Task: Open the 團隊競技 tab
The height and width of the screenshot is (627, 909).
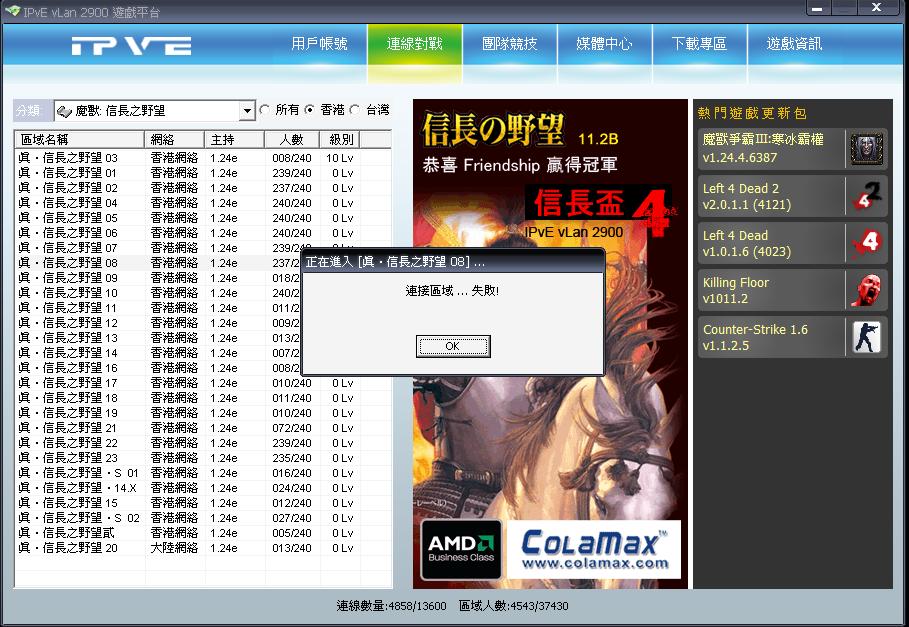Action: click(510, 43)
